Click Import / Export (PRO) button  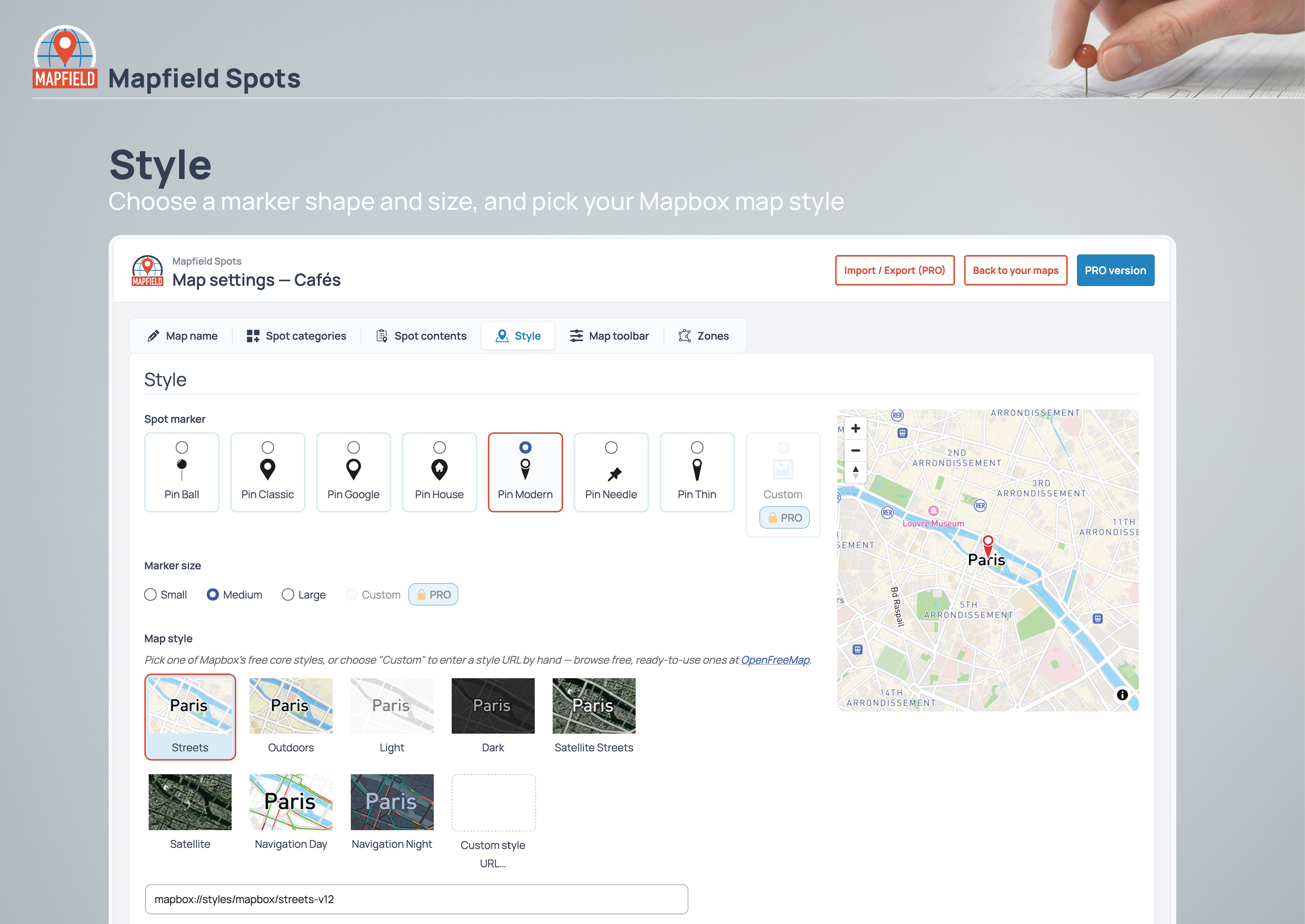(895, 270)
